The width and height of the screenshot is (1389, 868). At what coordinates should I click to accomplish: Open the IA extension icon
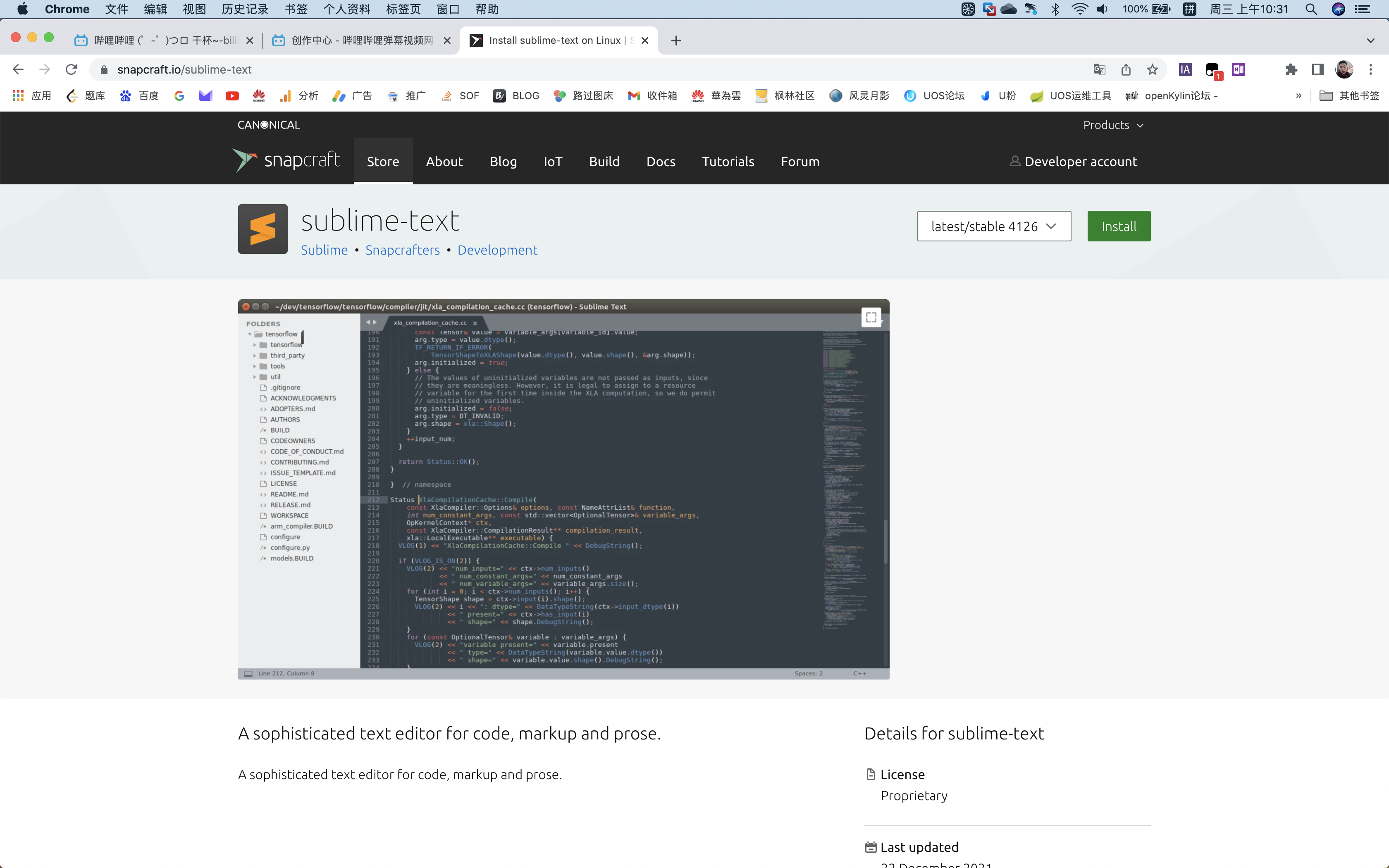(1185, 69)
